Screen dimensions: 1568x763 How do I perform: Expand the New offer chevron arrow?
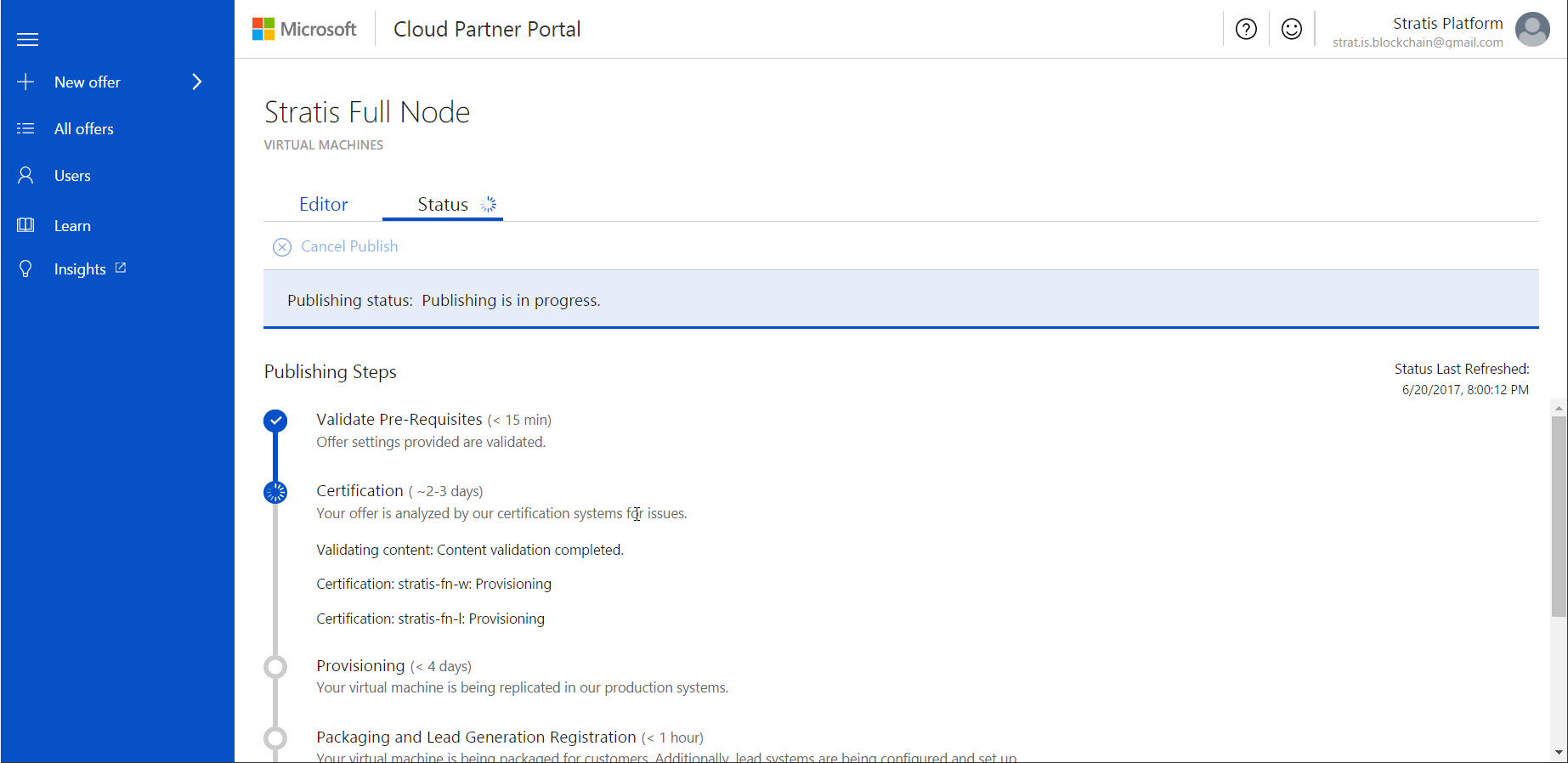tap(197, 82)
